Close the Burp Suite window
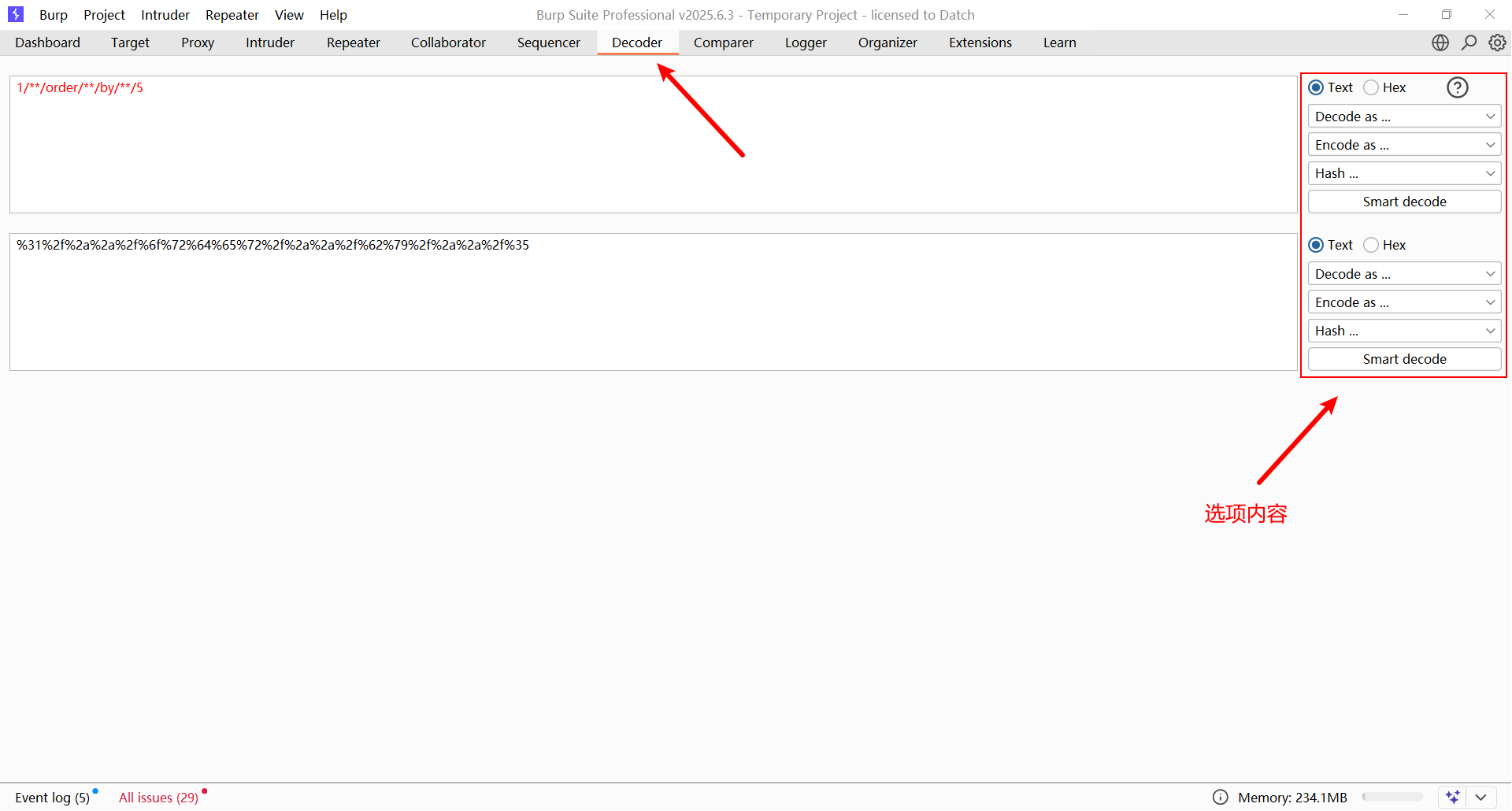Image resolution: width=1512 pixels, height=811 pixels. pos(1490,14)
